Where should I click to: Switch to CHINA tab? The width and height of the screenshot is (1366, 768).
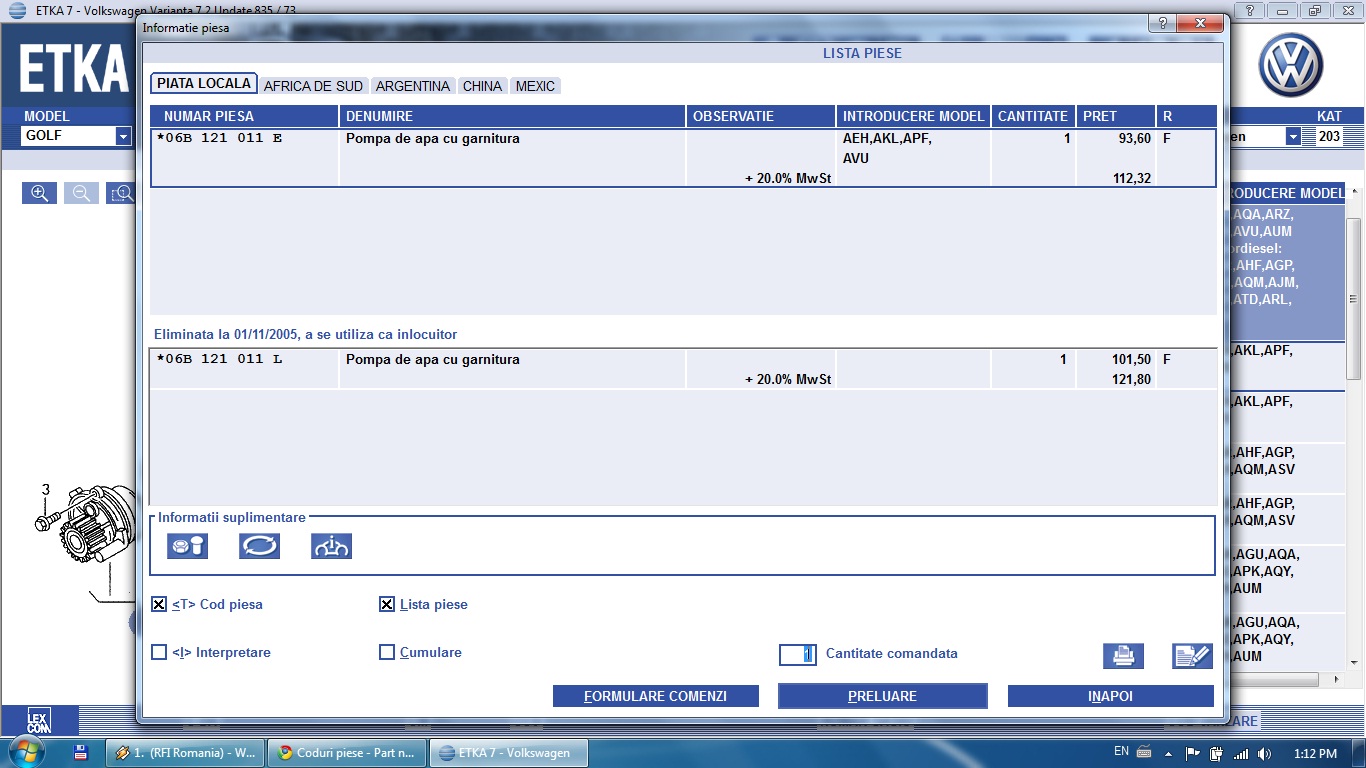coord(482,86)
